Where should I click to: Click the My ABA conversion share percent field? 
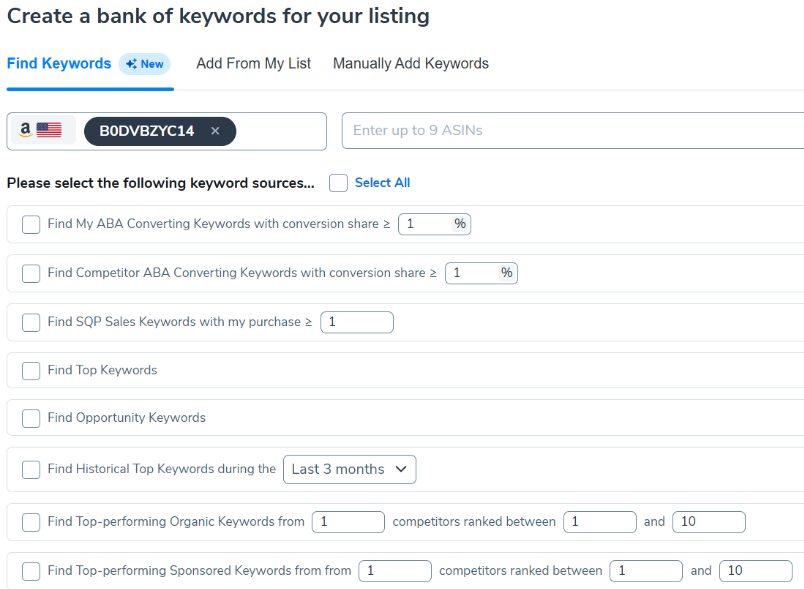click(426, 224)
